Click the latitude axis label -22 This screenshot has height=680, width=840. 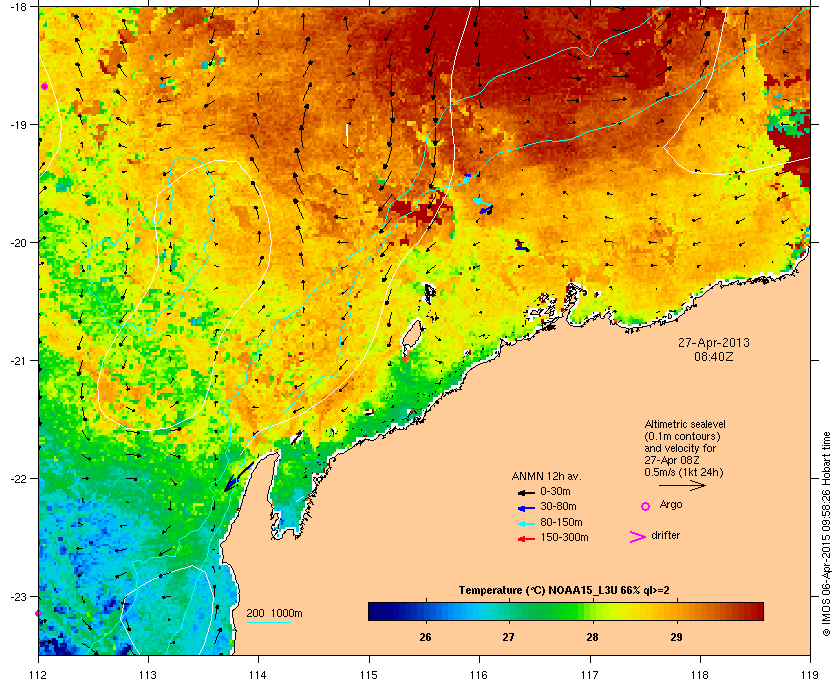tap(17, 479)
